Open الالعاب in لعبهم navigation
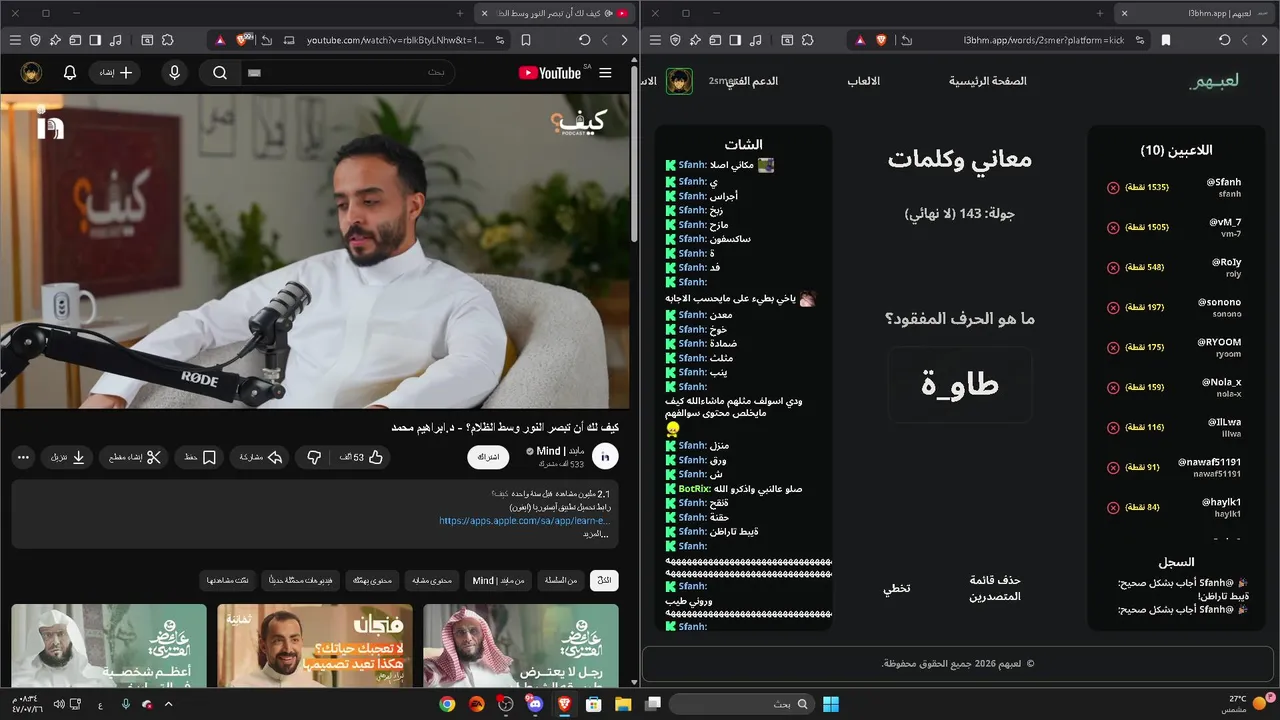Viewport: 1280px width, 720px height. point(864,81)
